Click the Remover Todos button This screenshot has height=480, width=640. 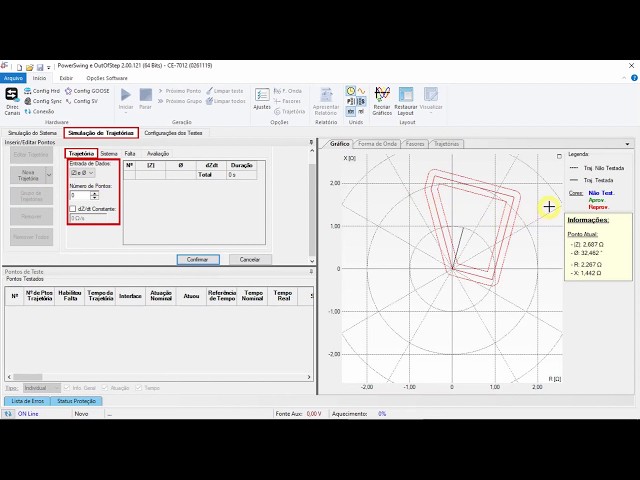pos(31,237)
